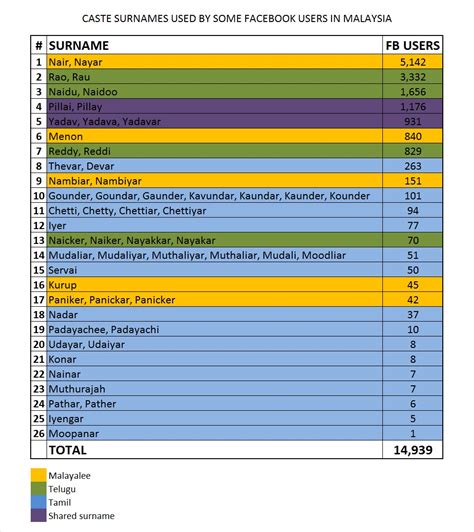This screenshot has height=532, width=474.
Task: Select the 'Konar' surname cell
Action: click(214, 359)
